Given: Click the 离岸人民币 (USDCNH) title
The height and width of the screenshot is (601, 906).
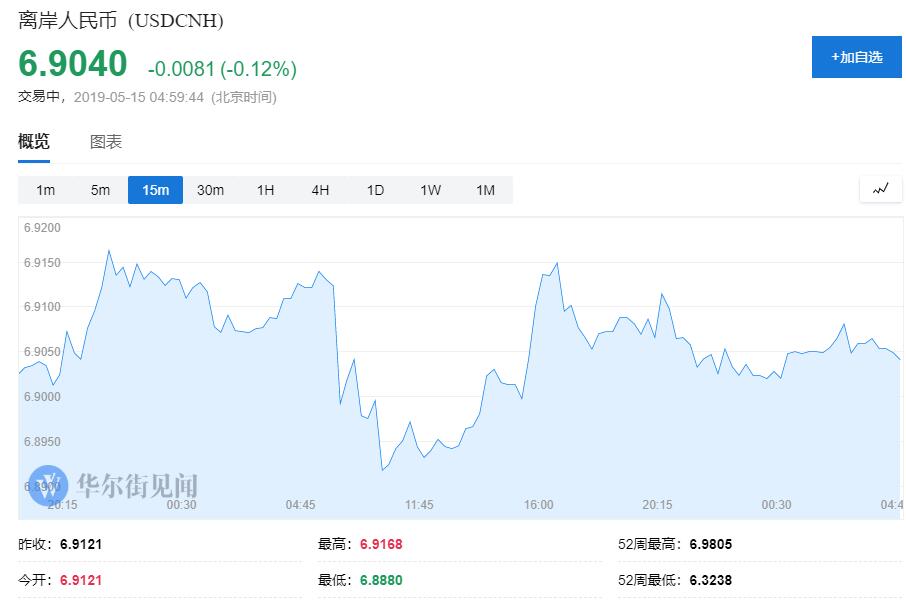Looking at the screenshot, I should point(121,20).
